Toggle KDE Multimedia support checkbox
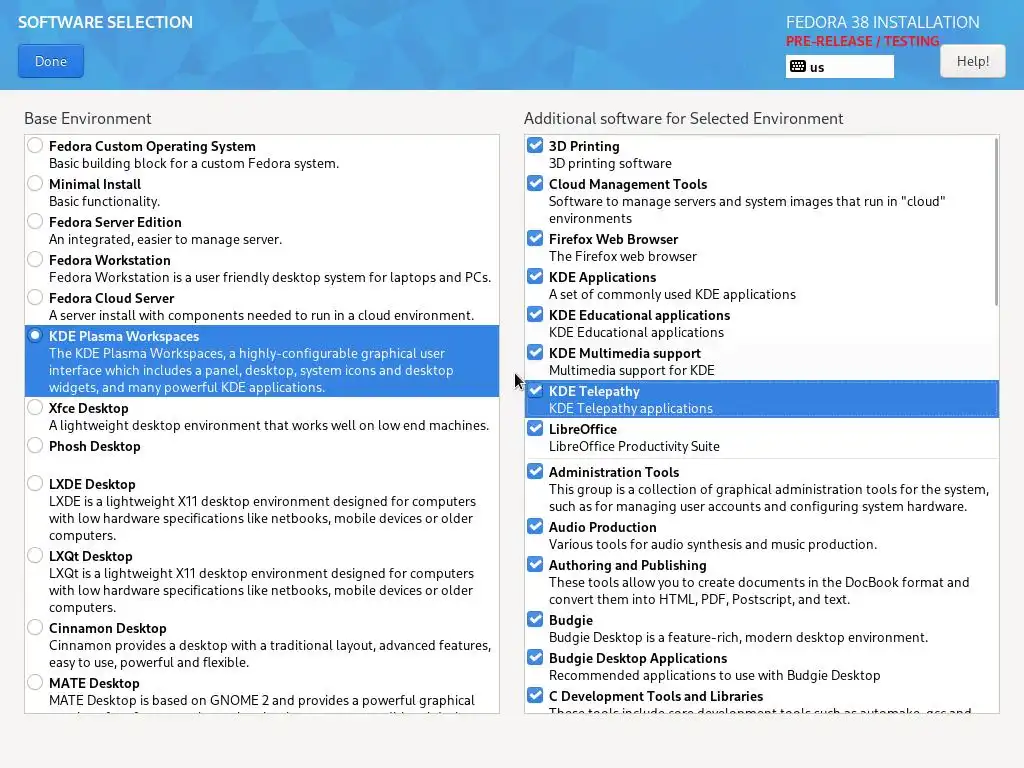 535,352
